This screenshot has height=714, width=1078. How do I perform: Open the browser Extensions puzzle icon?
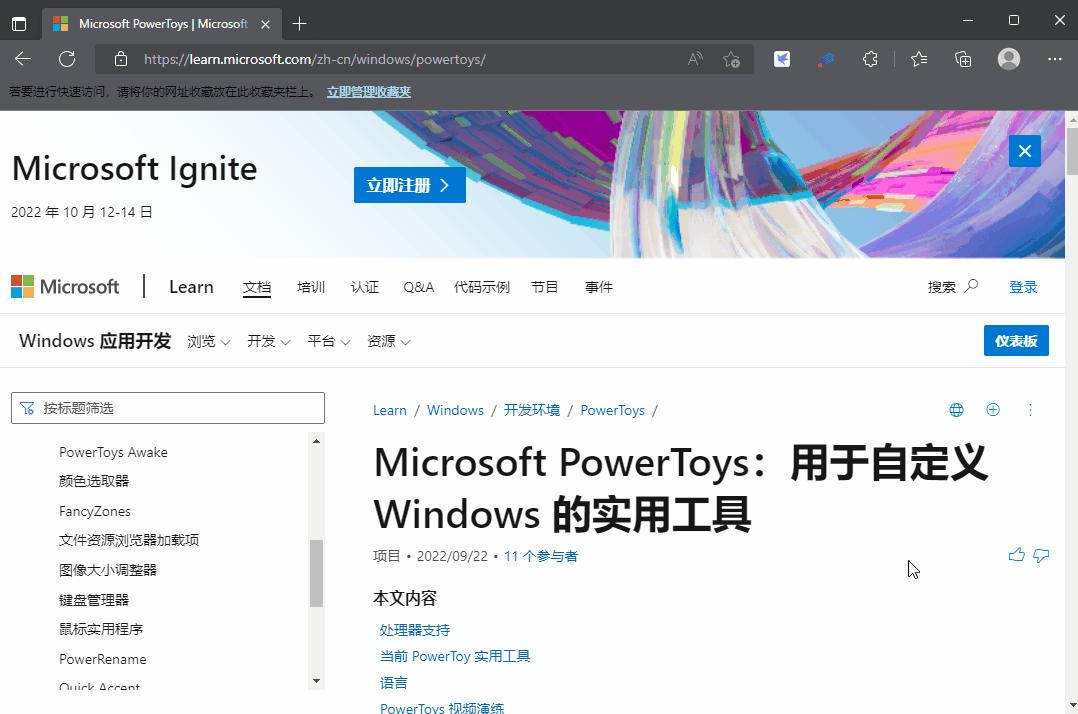pos(870,59)
